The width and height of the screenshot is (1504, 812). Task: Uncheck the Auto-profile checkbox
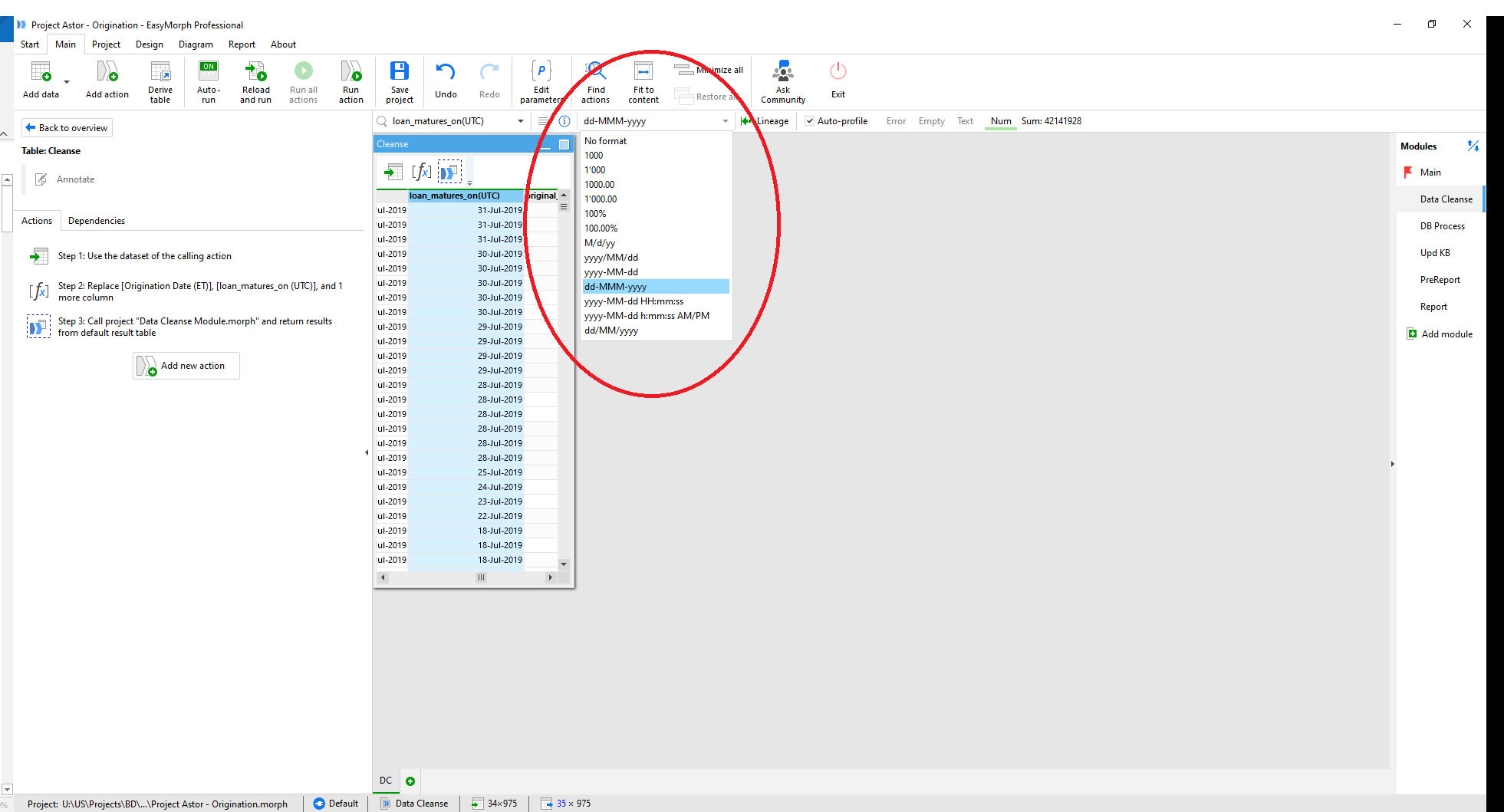point(810,120)
